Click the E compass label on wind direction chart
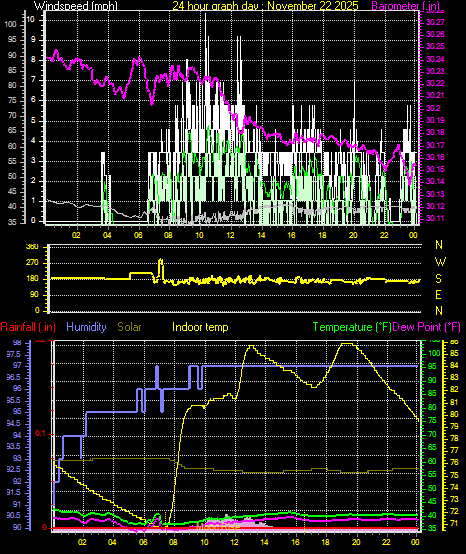The image size is (466, 554). tap(438, 295)
